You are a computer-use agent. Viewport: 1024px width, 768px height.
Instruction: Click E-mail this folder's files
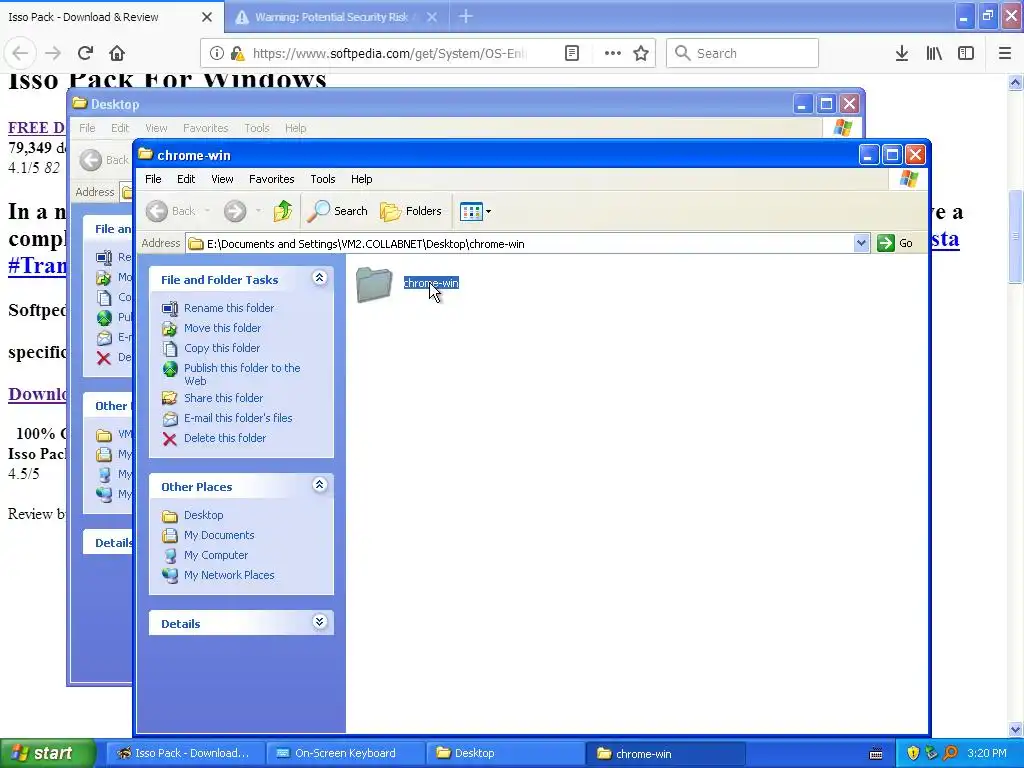(238, 418)
